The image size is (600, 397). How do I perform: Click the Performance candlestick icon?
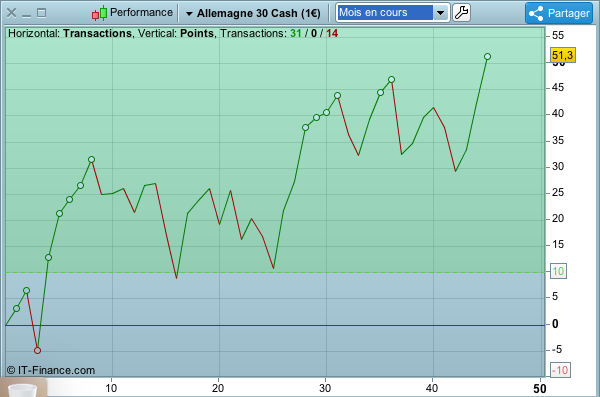(99, 13)
